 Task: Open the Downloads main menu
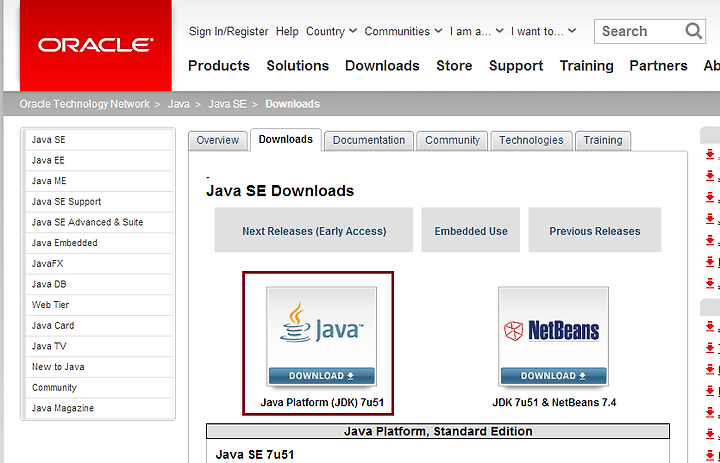point(382,66)
